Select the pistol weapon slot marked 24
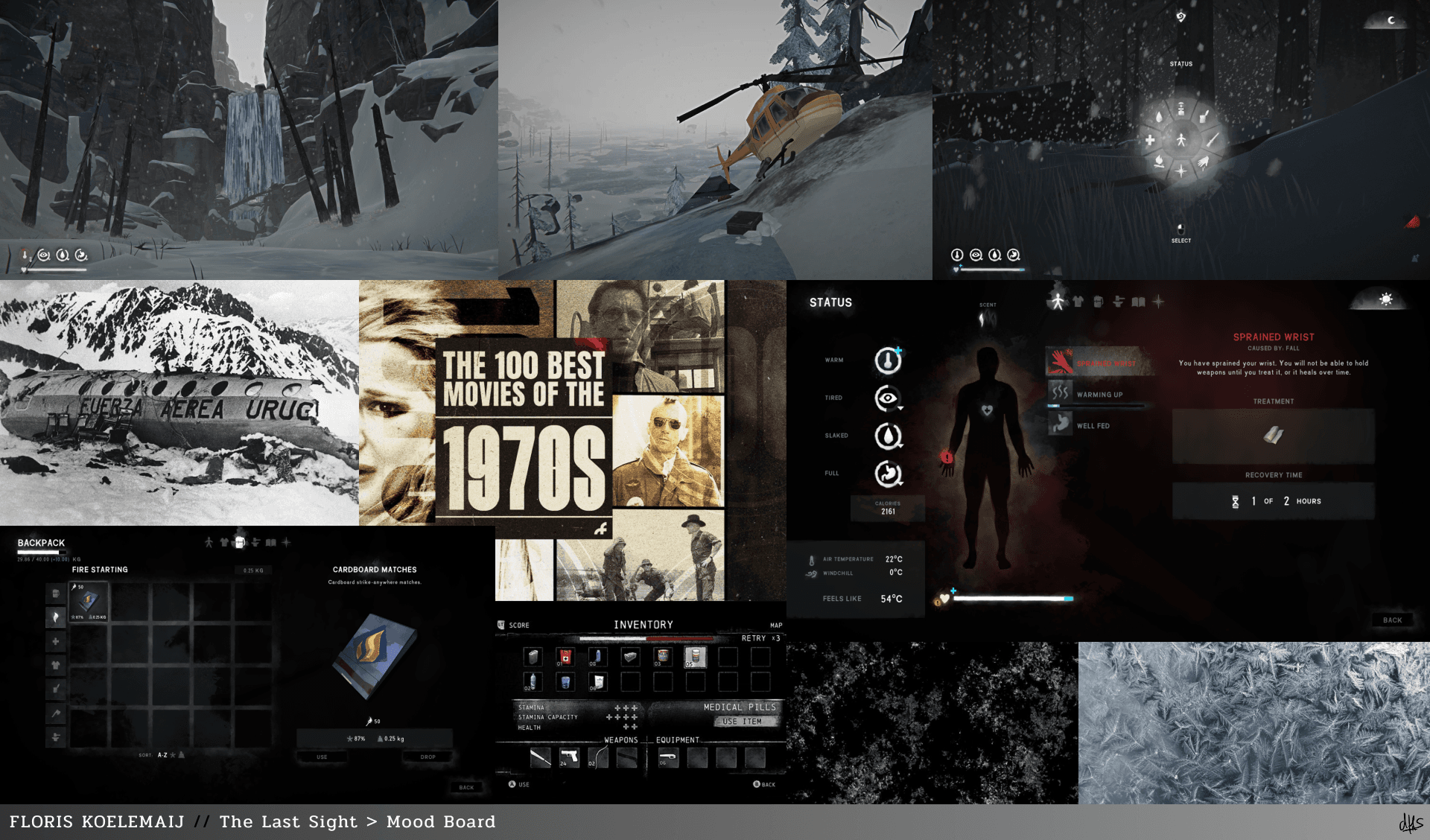The width and height of the screenshot is (1430, 840). click(569, 757)
